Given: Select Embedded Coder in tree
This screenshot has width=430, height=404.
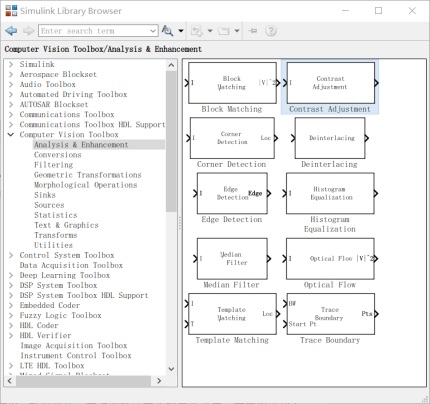Looking at the screenshot, I should point(50,305).
